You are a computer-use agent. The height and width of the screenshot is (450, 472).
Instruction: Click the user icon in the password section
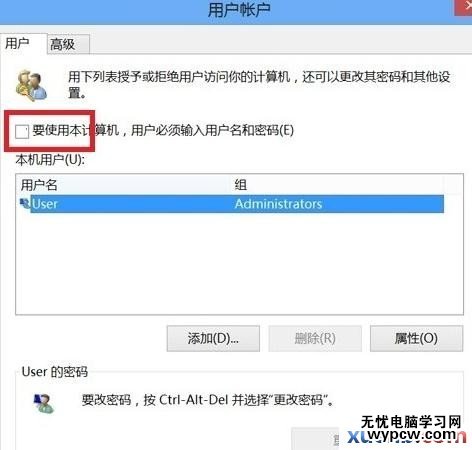(44, 403)
